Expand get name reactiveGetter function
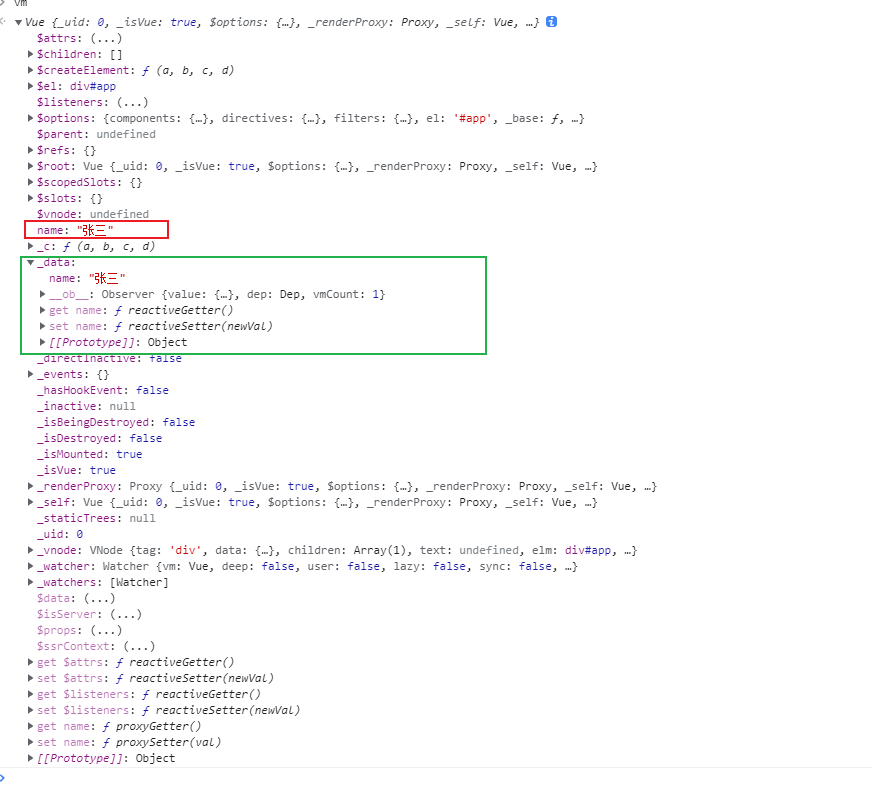 pyautogui.click(x=43, y=310)
